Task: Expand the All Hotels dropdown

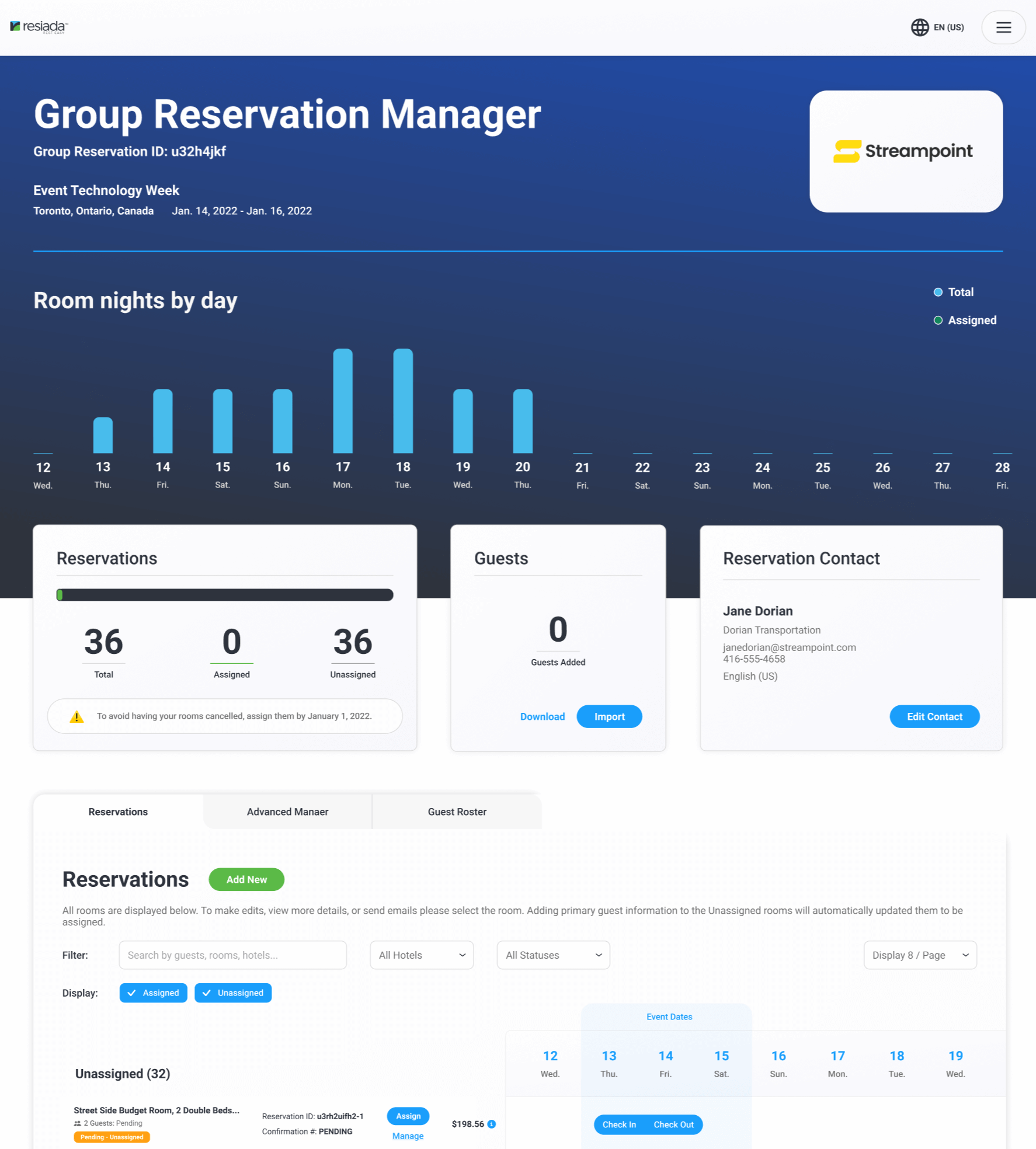Action: pos(421,955)
